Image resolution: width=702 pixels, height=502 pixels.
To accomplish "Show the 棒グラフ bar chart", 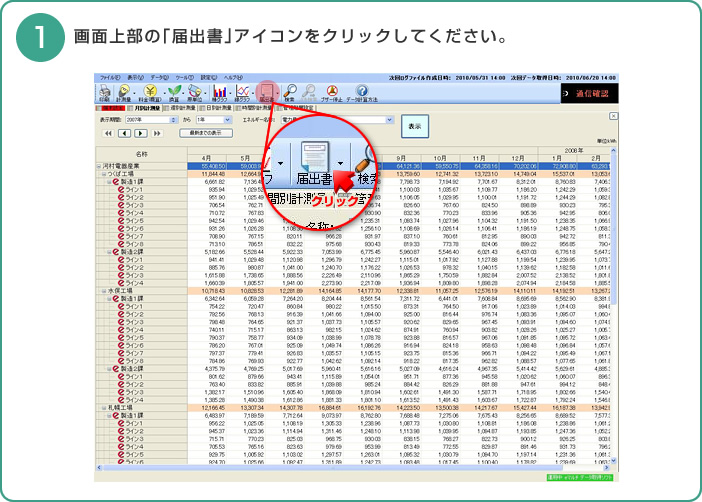I will coord(219,91).
